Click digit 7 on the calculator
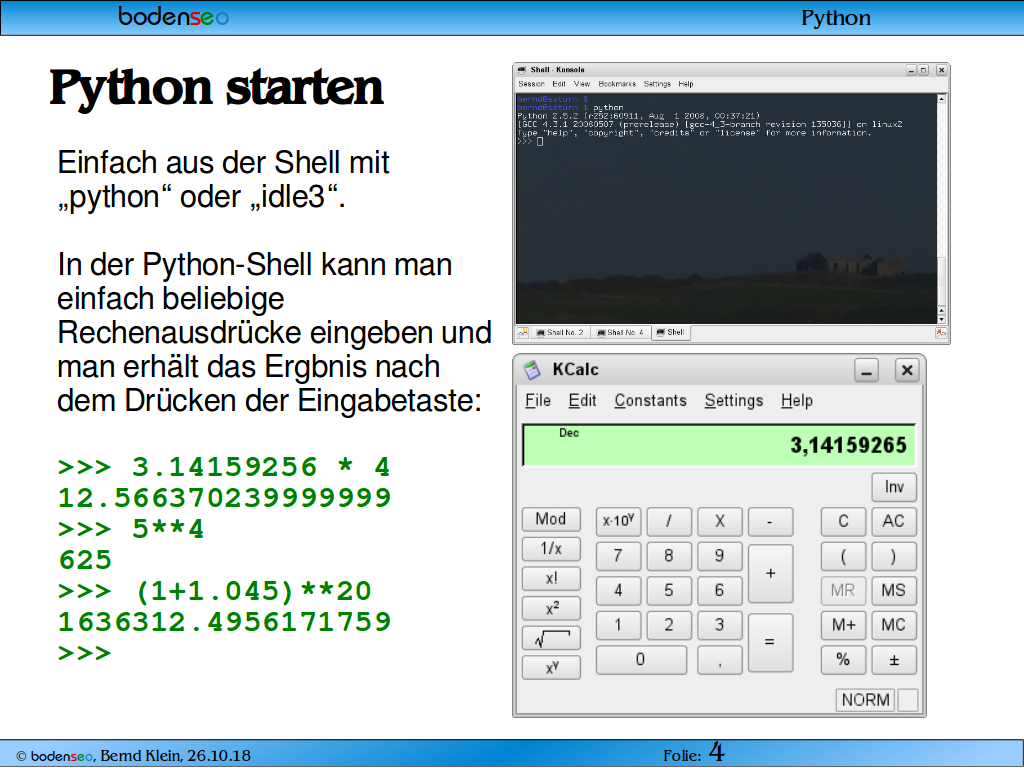Viewport: 1024px width, 768px height. pos(618,556)
